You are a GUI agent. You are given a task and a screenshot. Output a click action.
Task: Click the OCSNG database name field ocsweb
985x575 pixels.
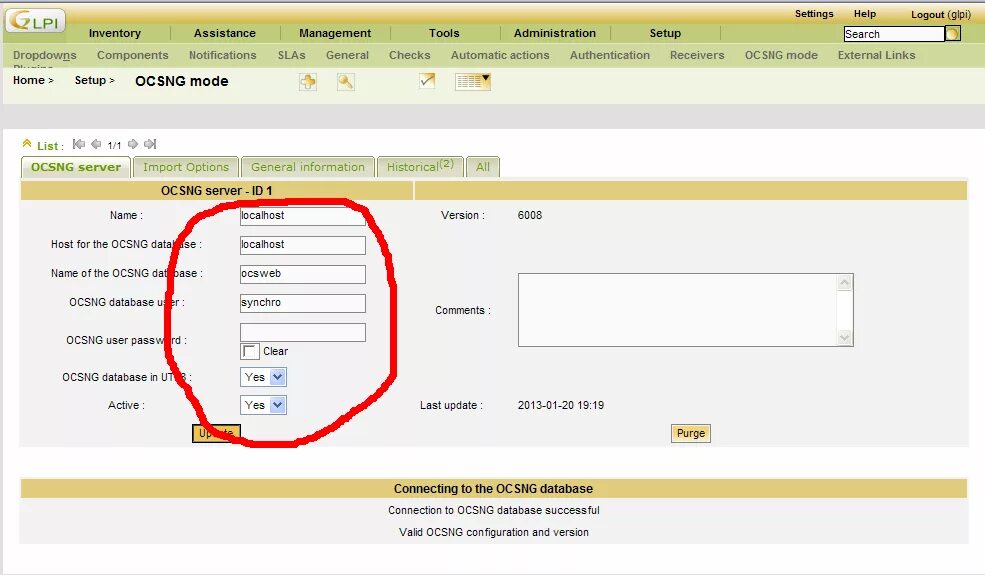(303, 274)
